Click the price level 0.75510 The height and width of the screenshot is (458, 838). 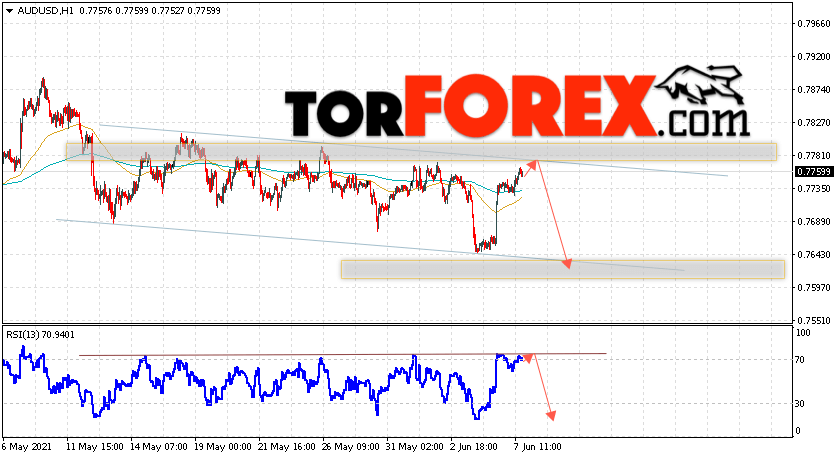click(814, 321)
